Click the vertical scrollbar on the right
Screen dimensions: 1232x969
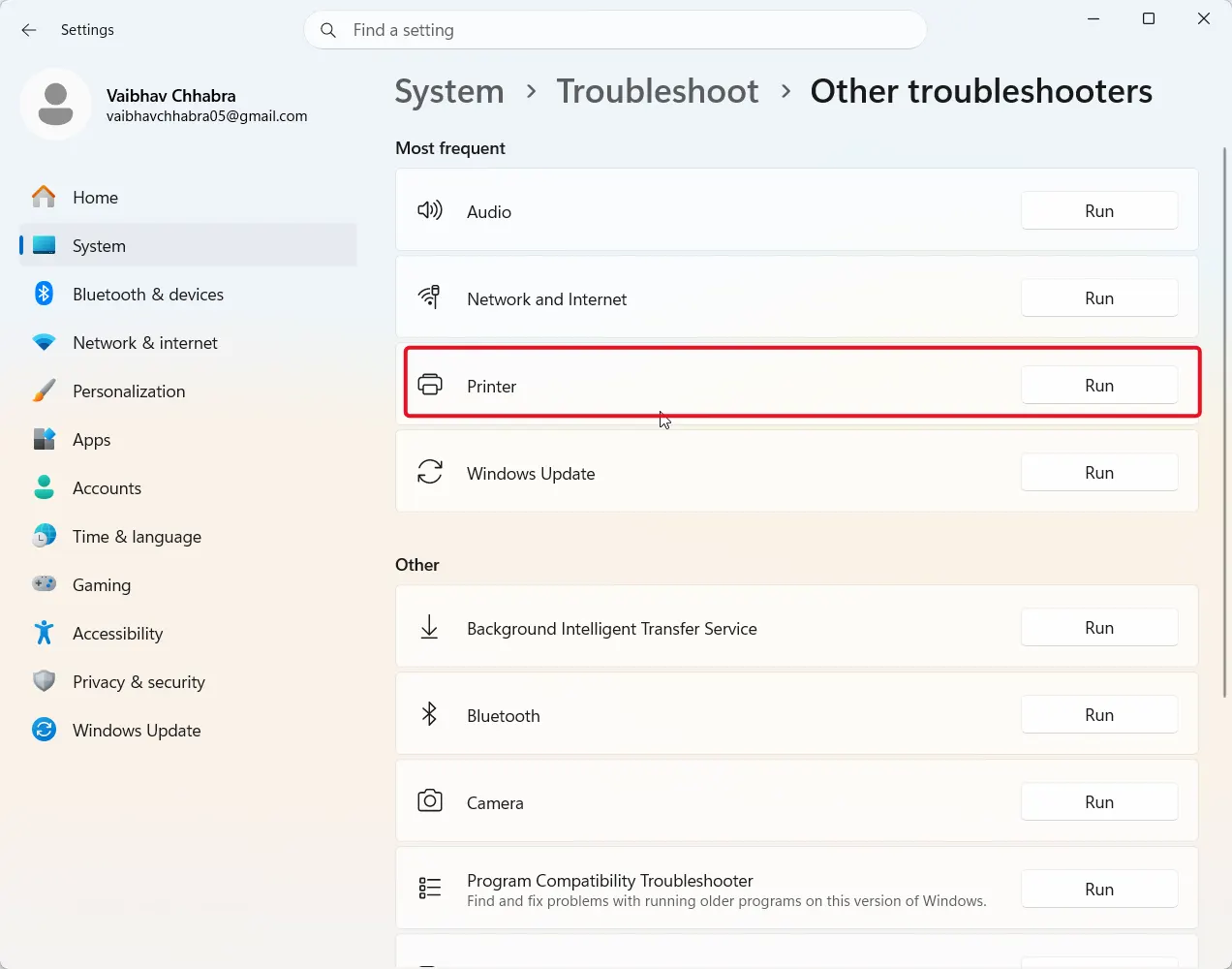point(1224,422)
